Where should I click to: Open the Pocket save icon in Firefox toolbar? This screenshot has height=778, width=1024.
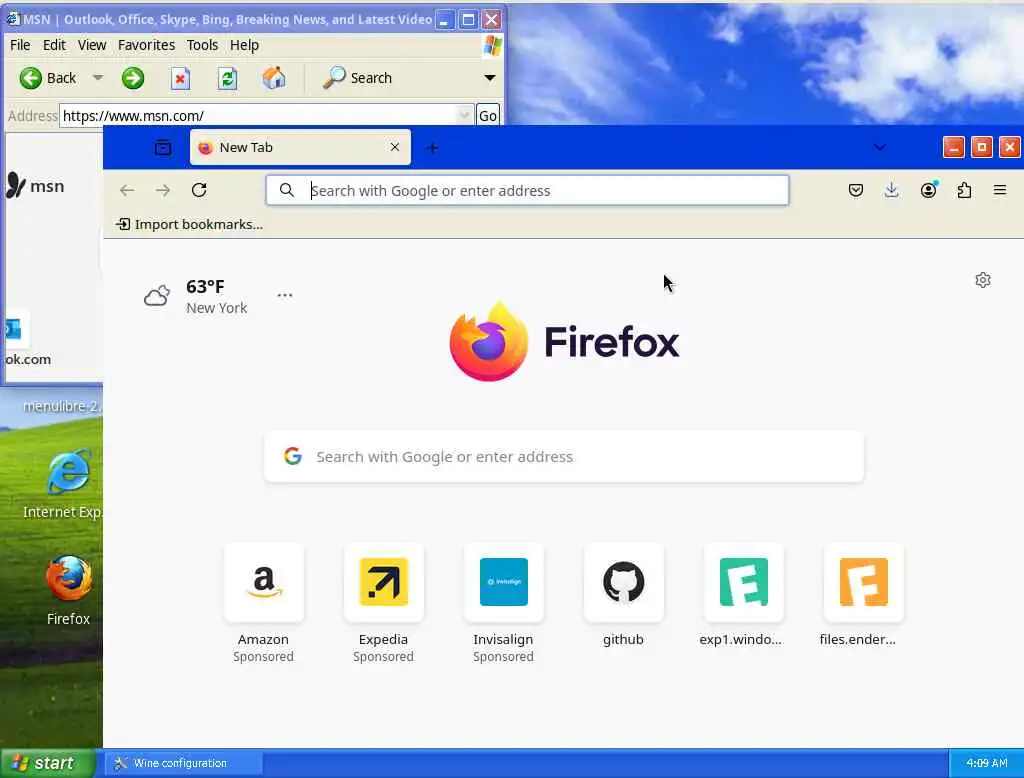[x=856, y=190]
